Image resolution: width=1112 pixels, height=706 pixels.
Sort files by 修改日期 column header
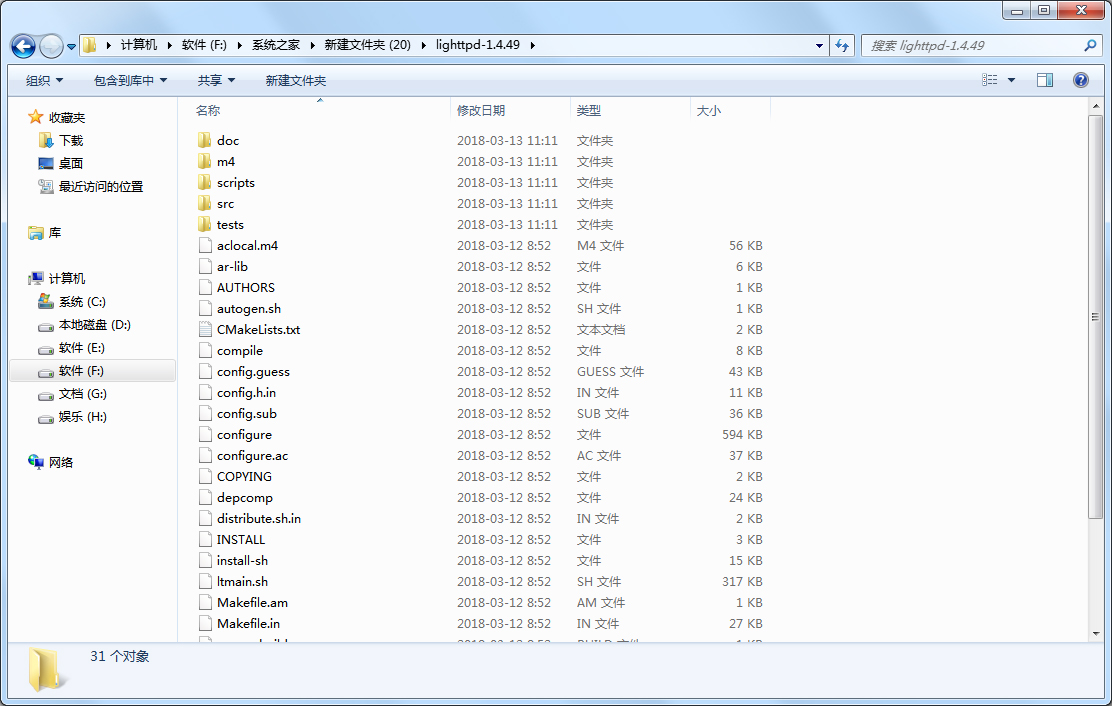[x=481, y=111]
